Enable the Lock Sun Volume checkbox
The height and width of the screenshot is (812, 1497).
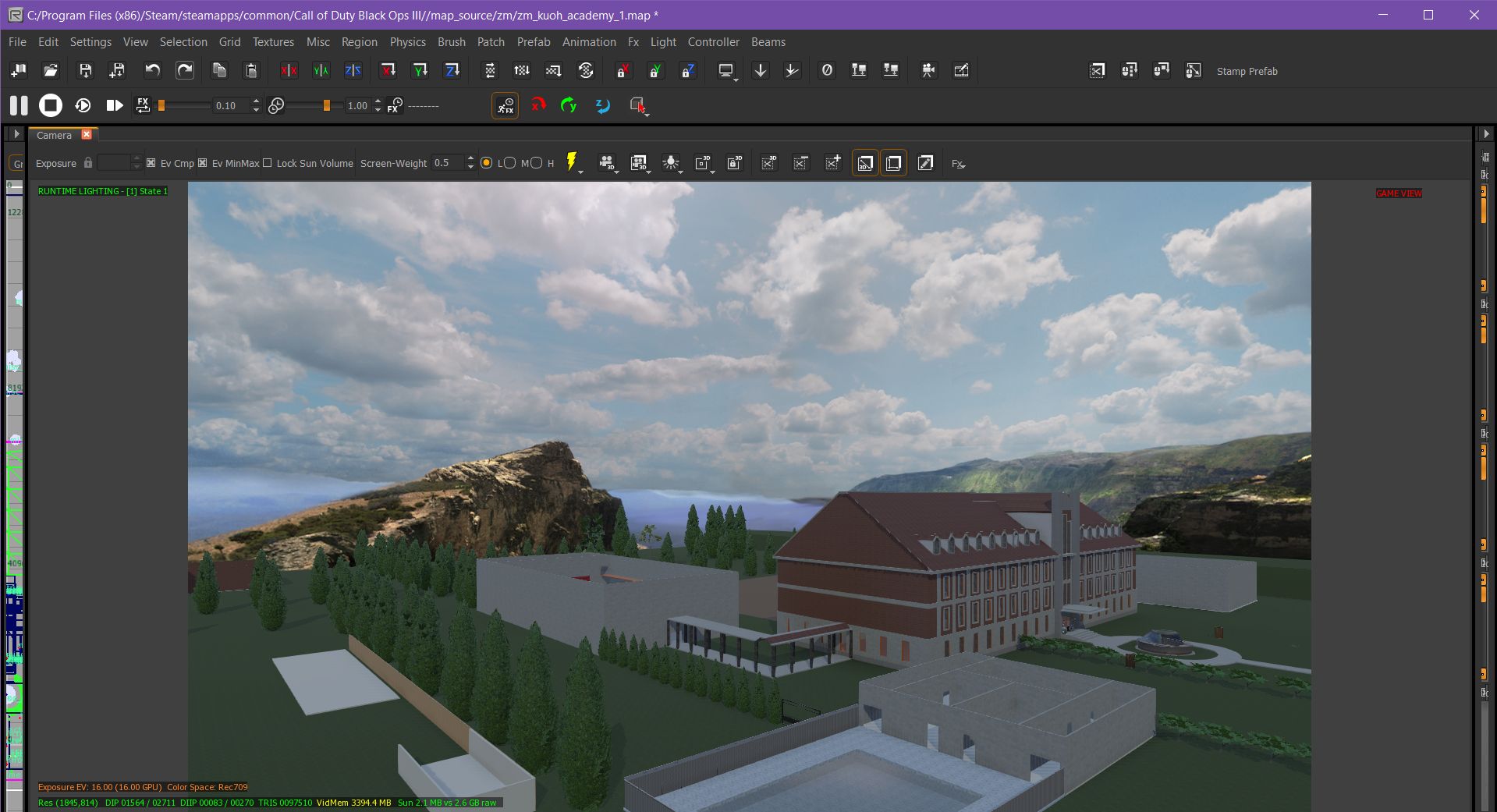click(268, 163)
